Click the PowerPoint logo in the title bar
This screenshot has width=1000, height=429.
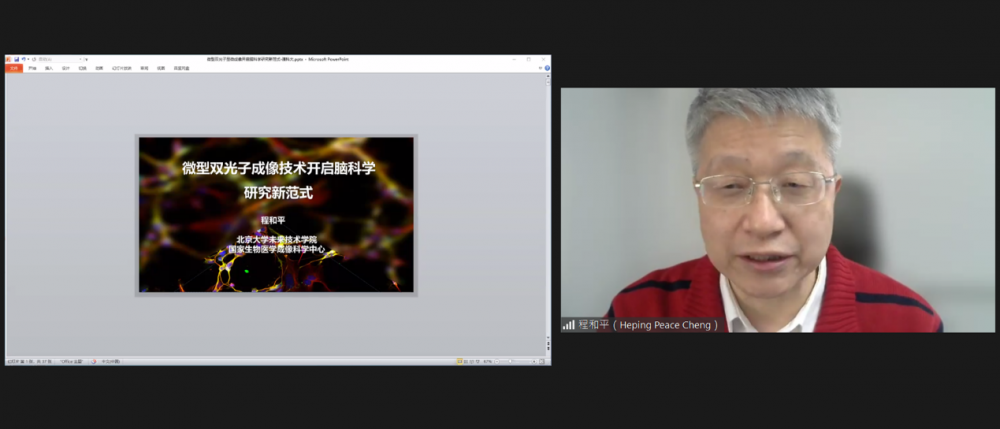pyautogui.click(x=9, y=59)
